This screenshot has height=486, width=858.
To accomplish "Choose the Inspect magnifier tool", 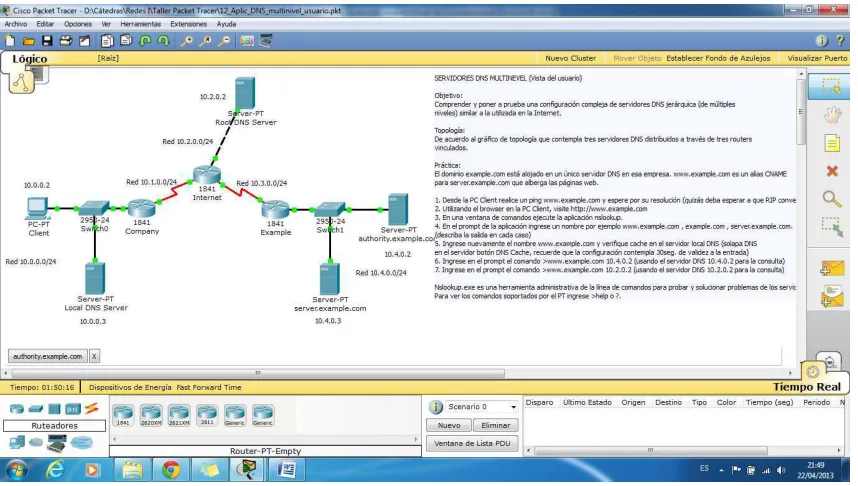I will [x=832, y=199].
